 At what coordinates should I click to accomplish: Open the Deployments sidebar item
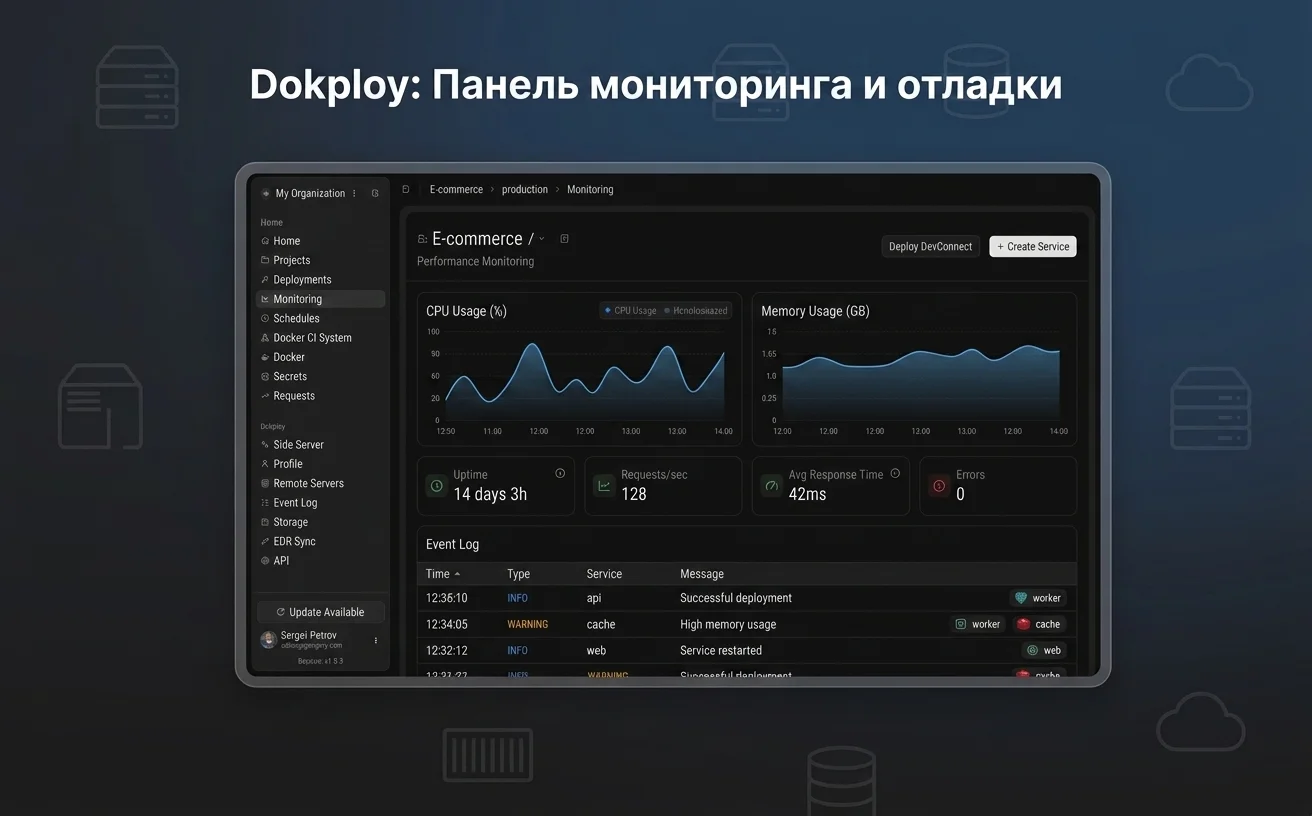[320, 280]
